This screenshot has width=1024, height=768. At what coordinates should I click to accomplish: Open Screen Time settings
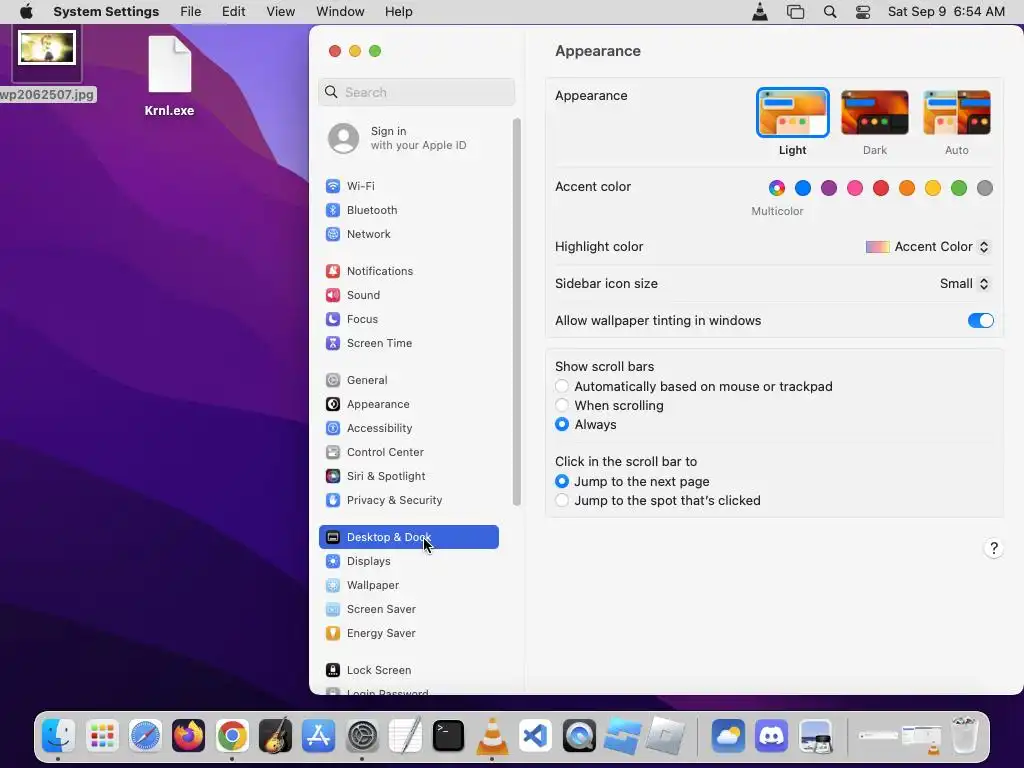(x=409, y=344)
